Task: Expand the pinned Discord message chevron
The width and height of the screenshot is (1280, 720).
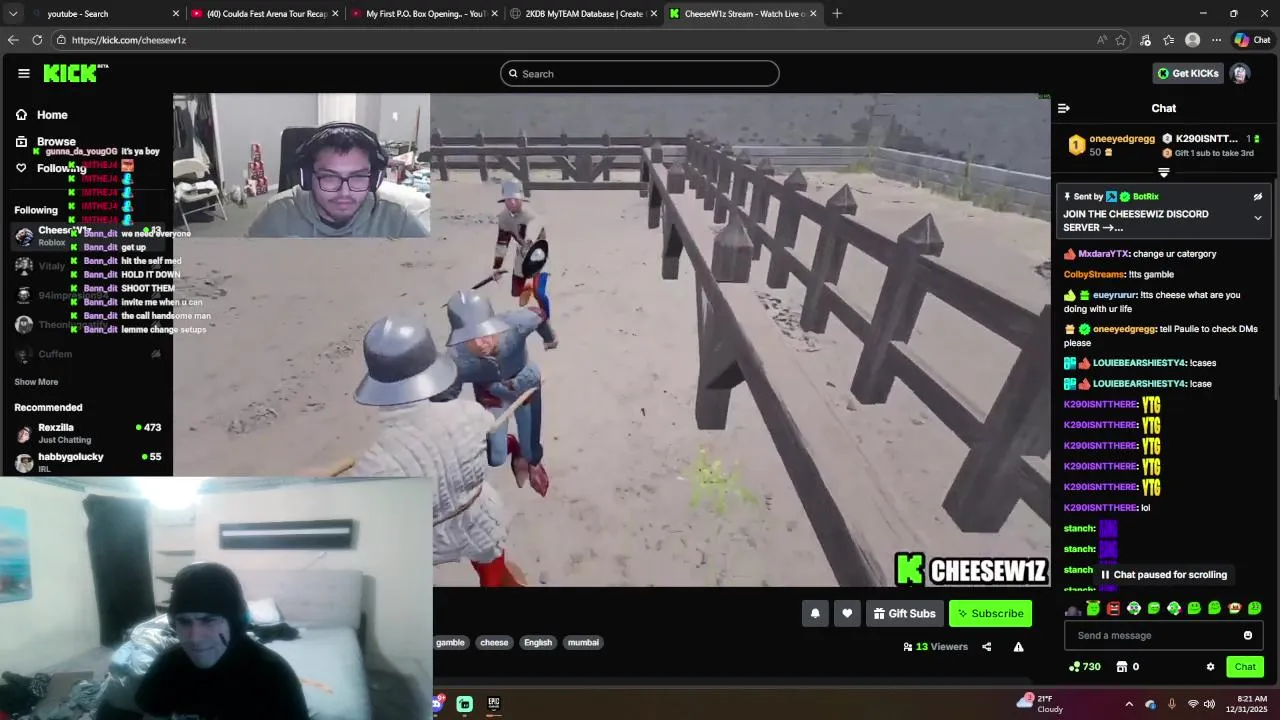Action: (1258, 218)
